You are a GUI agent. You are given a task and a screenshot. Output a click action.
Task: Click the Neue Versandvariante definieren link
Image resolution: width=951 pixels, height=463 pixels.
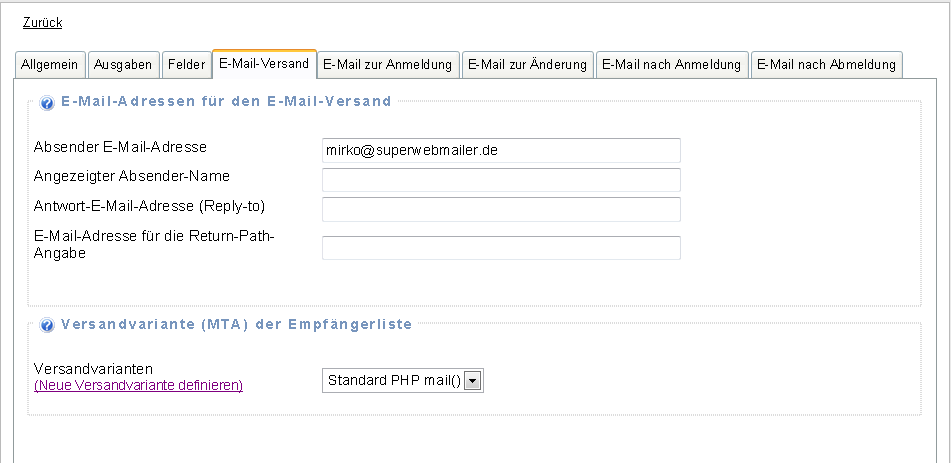click(139, 385)
